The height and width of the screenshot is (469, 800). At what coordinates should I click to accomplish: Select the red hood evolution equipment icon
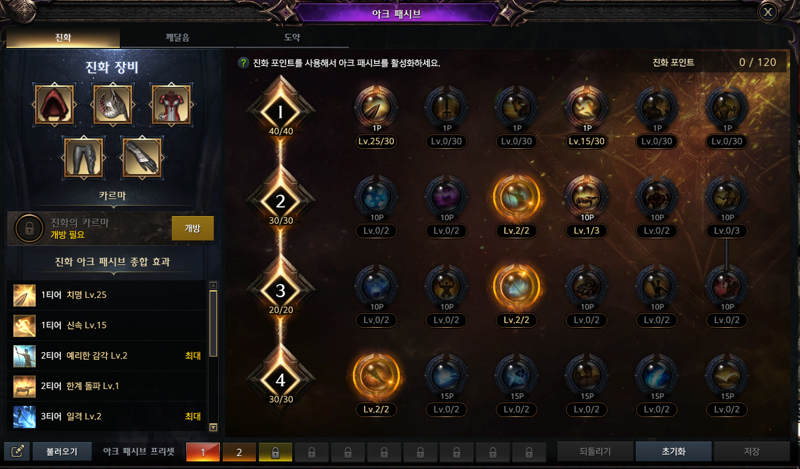(x=54, y=105)
